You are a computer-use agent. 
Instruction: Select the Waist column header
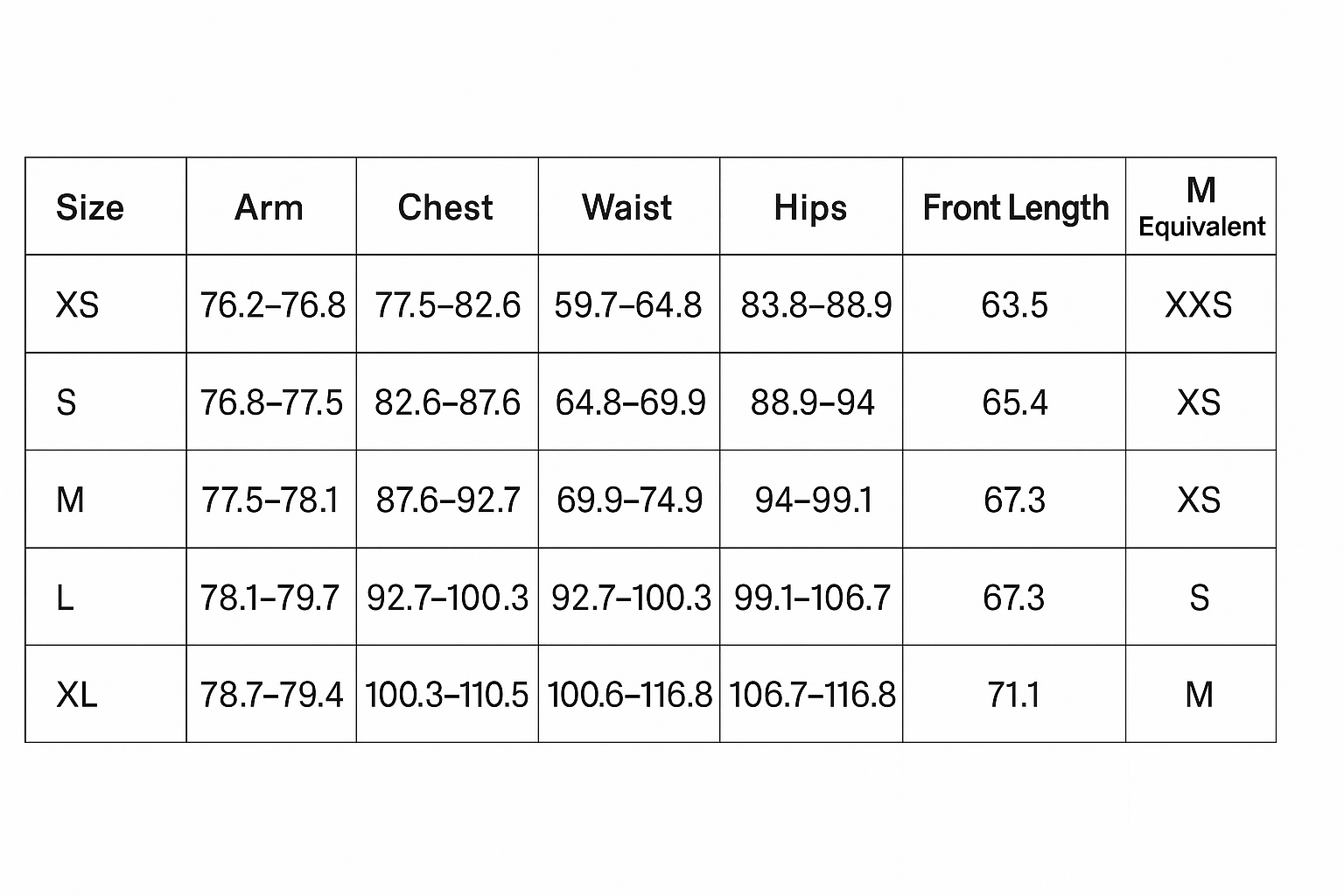627,208
